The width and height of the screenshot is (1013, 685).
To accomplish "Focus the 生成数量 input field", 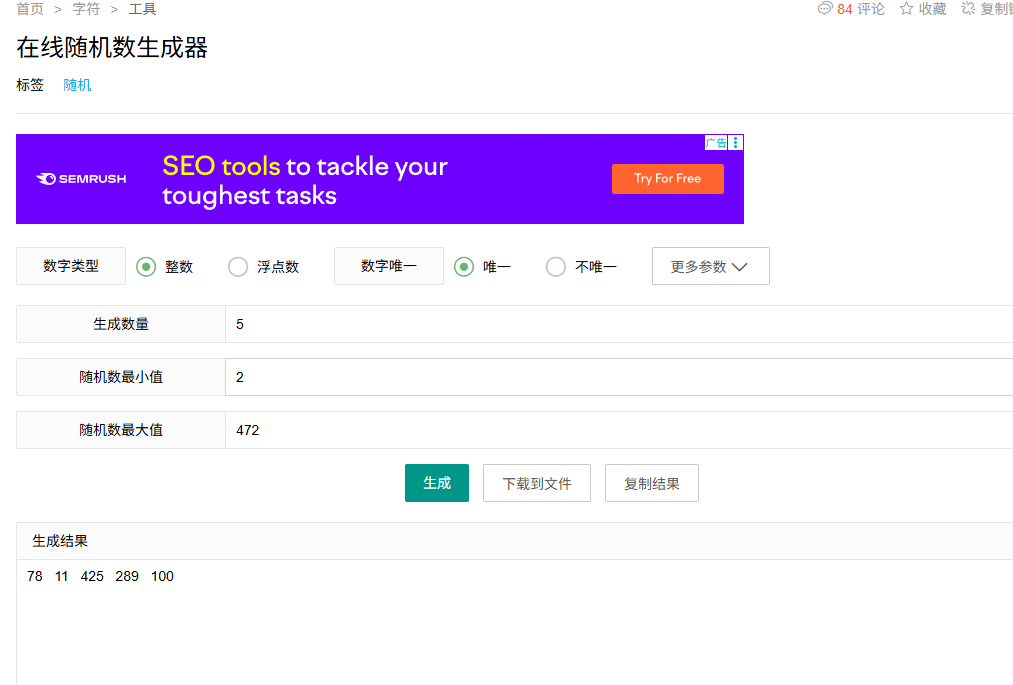I will (x=620, y=324).
